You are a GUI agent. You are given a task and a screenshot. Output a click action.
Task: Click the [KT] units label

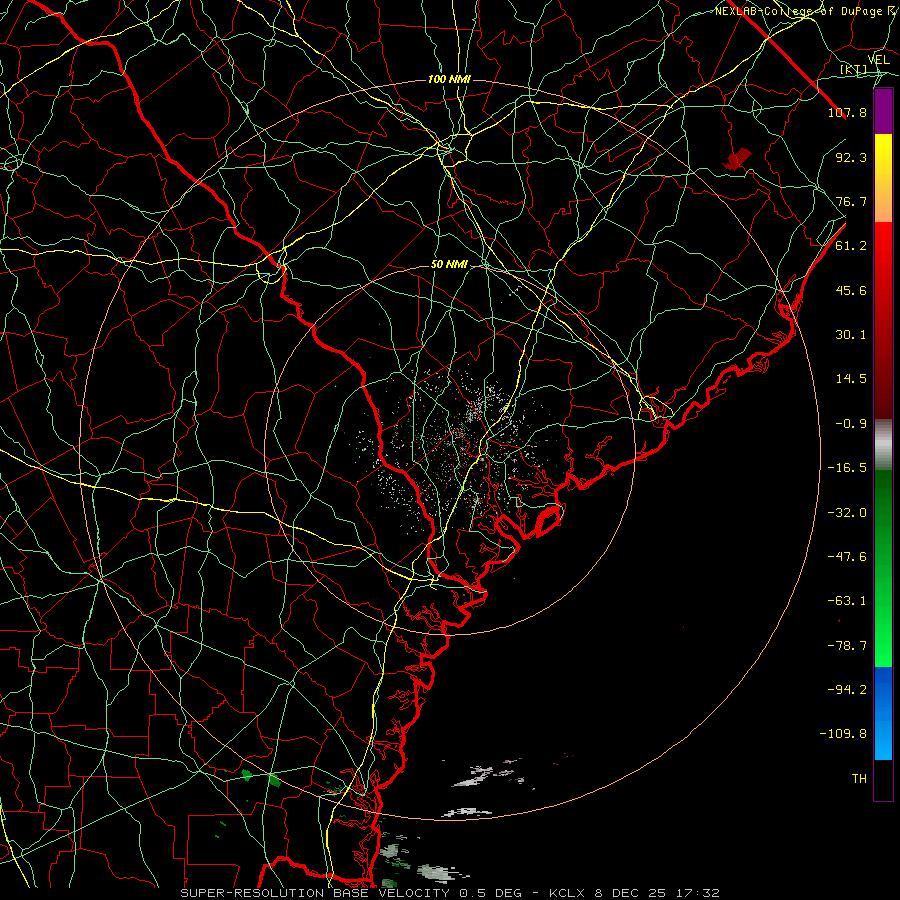pos(854,70)
